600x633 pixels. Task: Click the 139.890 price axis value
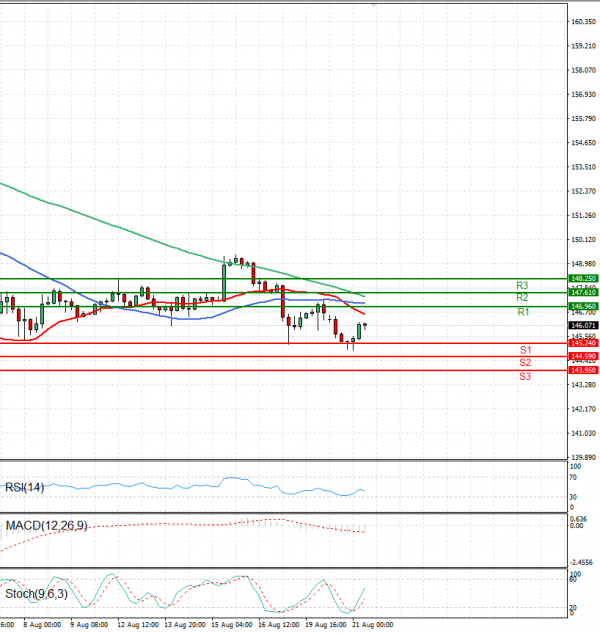[x=583, y=457]
